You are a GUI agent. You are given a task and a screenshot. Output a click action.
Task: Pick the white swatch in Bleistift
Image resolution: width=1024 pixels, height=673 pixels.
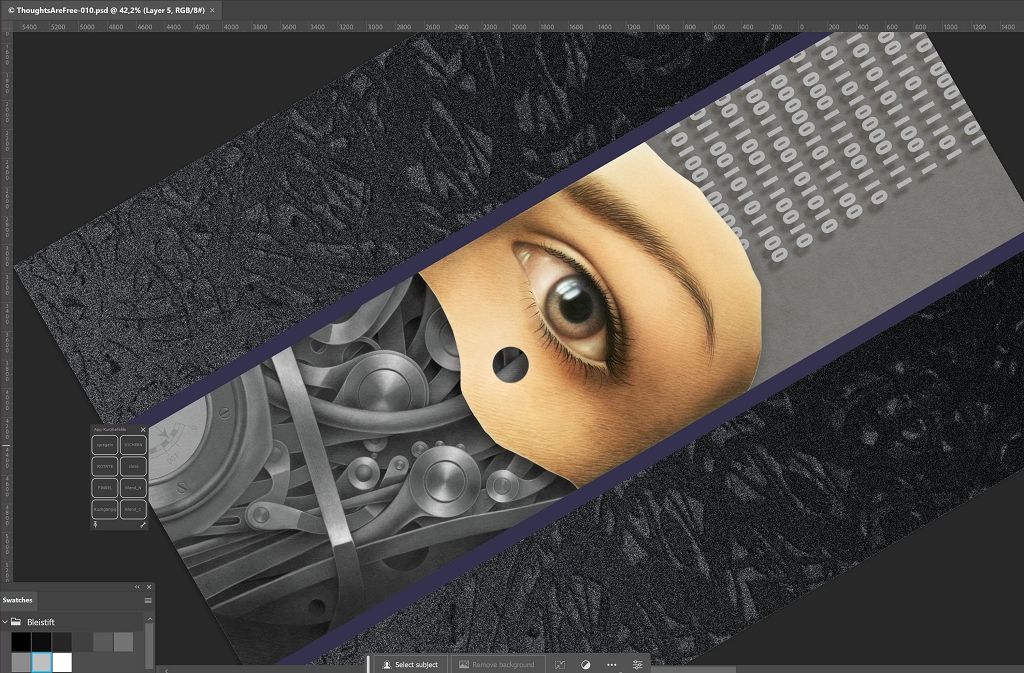point(62,663)
